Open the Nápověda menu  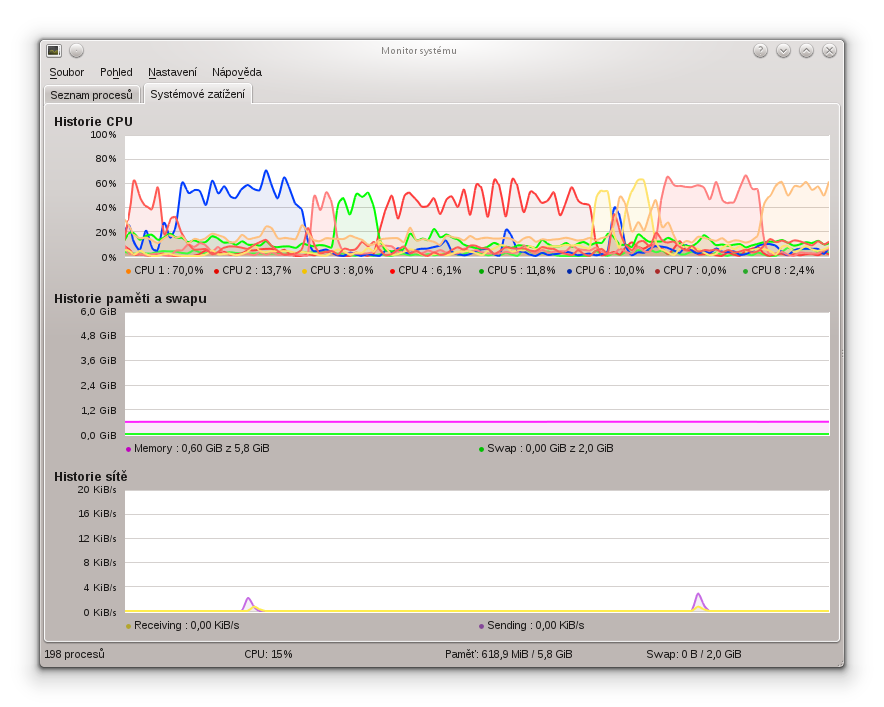(237, 72)
